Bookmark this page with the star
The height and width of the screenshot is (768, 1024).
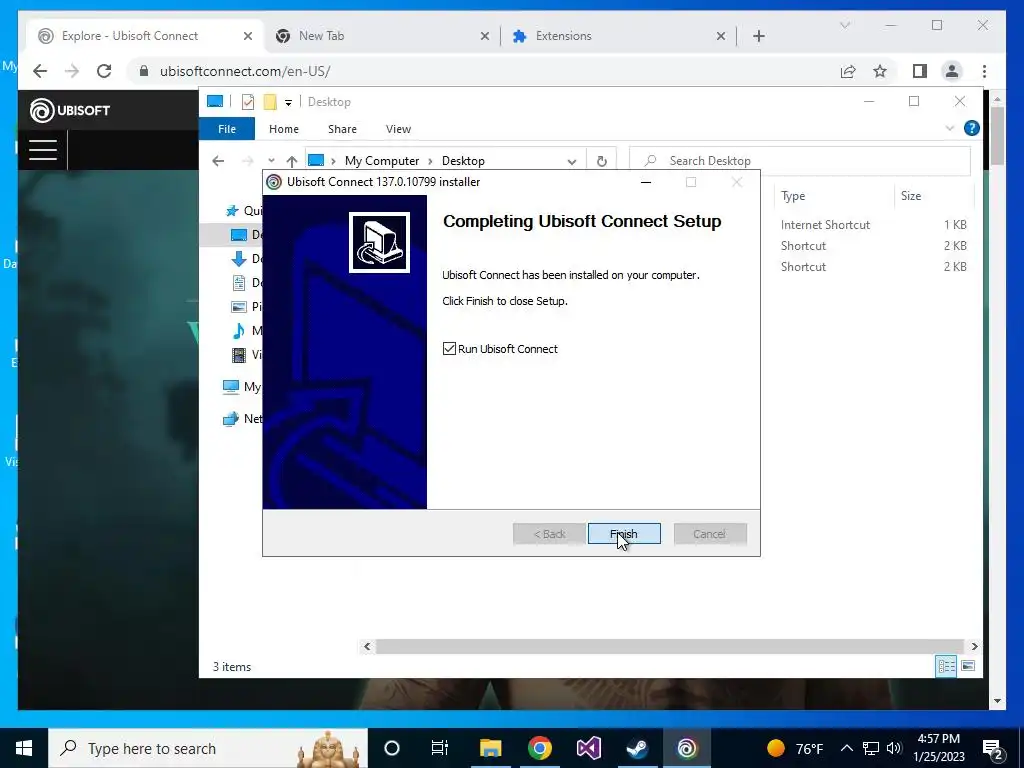tap(880, 71)
